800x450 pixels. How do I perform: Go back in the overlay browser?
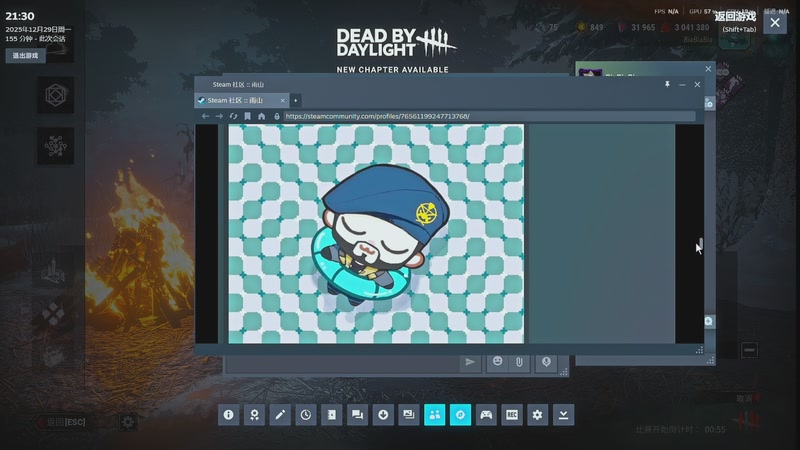click(x=205, y=116)
